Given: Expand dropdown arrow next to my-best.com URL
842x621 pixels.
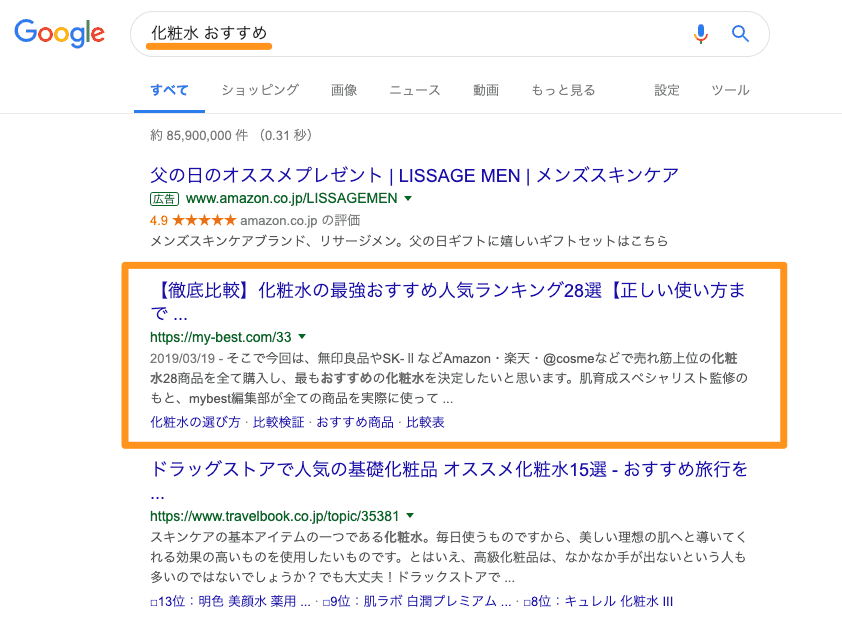Looking at the screenshot, I should pos(302,337).
